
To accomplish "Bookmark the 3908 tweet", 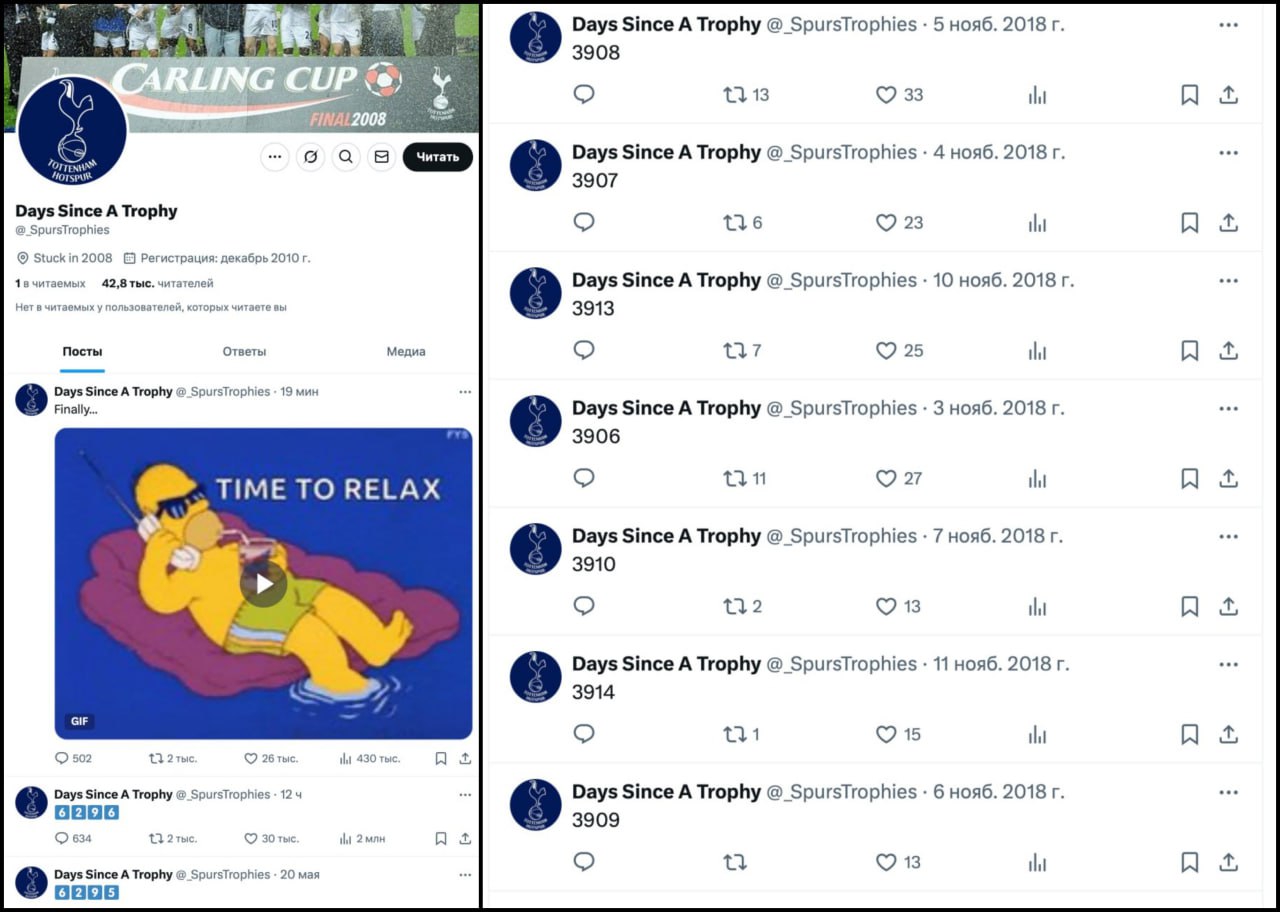I will [x=1189, y=95].
